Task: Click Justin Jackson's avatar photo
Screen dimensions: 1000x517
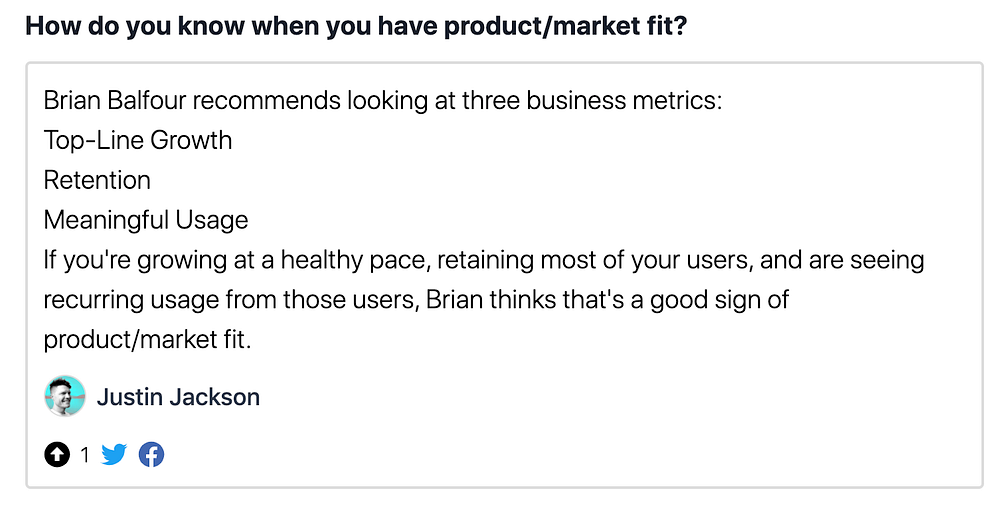Action: (65, 397)
